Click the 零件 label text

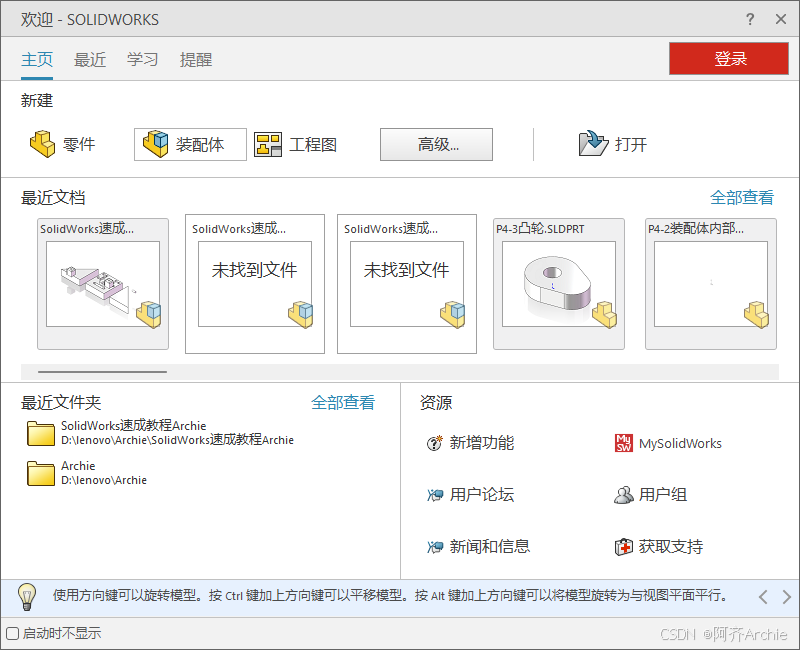(79, 144)
